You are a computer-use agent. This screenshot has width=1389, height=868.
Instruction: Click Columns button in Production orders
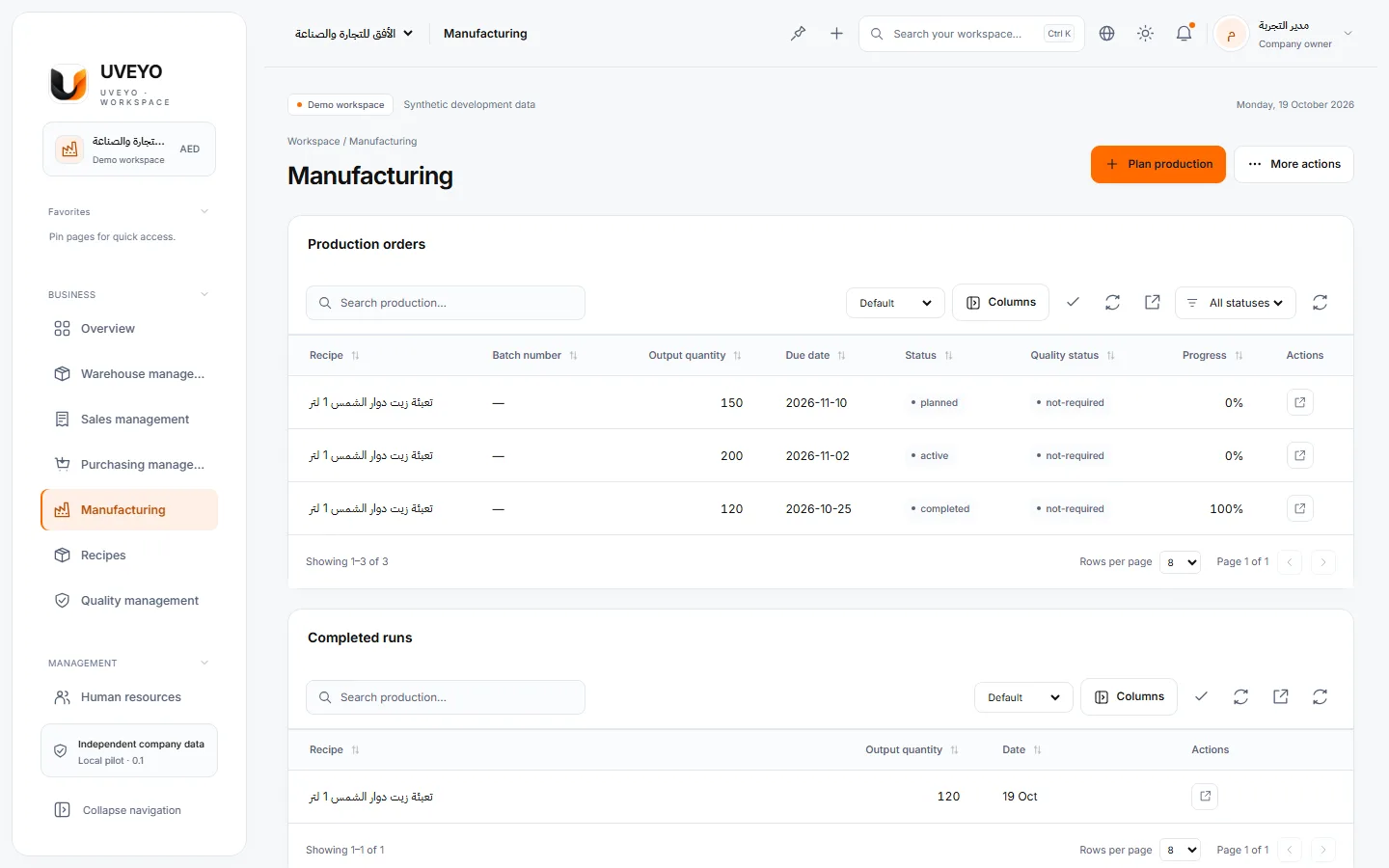point(1001,302)
